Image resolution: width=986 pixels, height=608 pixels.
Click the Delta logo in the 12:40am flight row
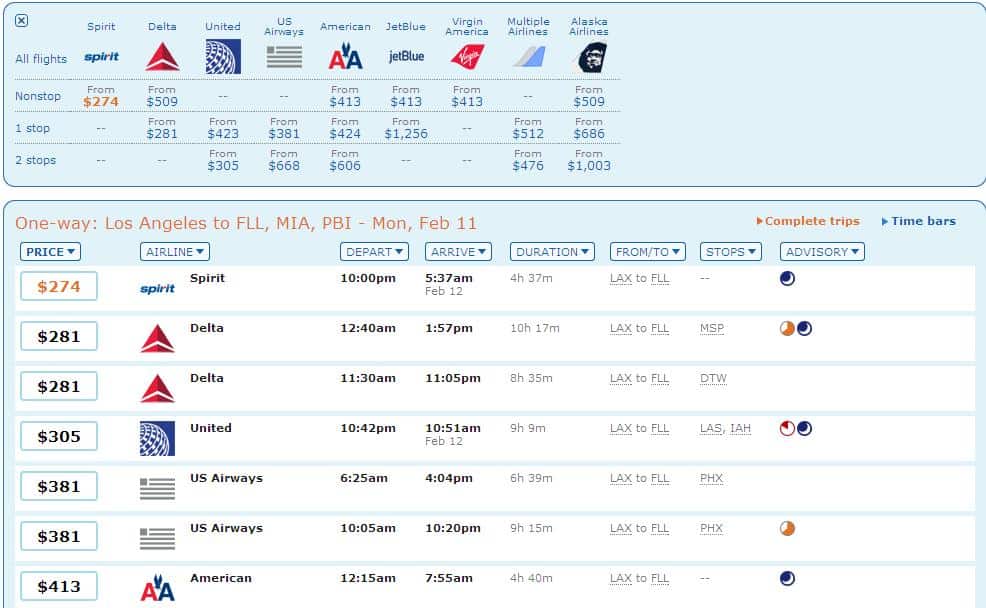(157, 338)
